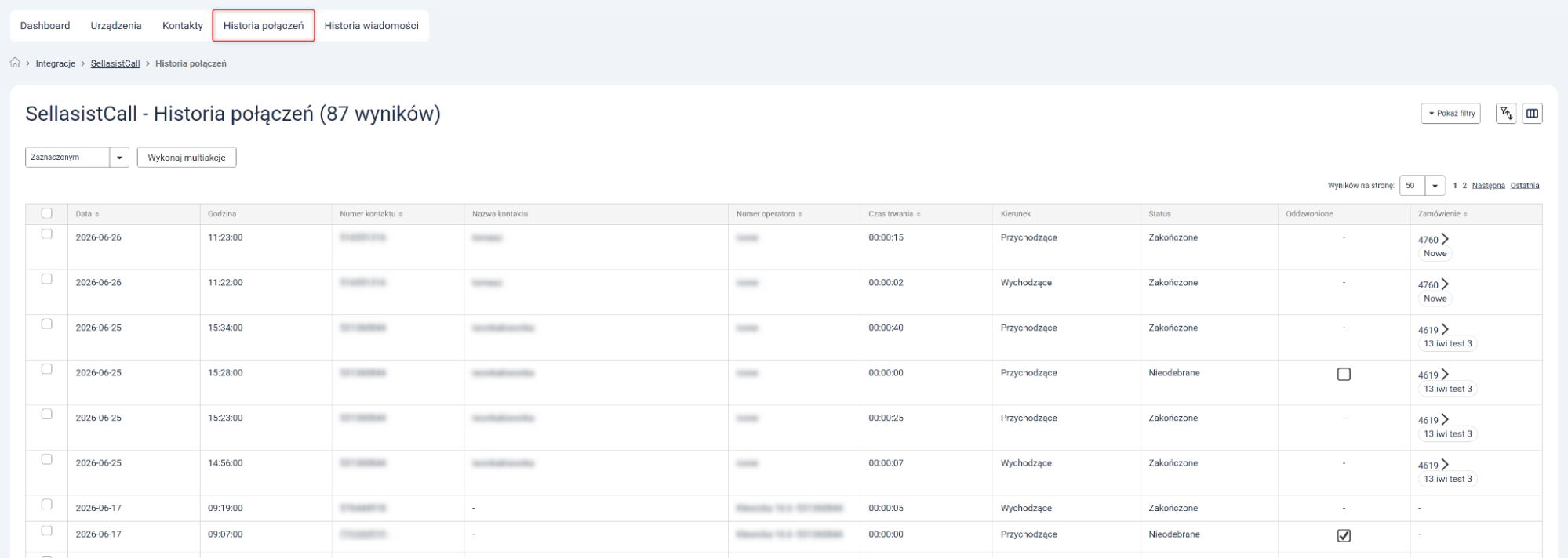
Task: Click the duration 00:00:15 cell
Action: tap(886, 237)
